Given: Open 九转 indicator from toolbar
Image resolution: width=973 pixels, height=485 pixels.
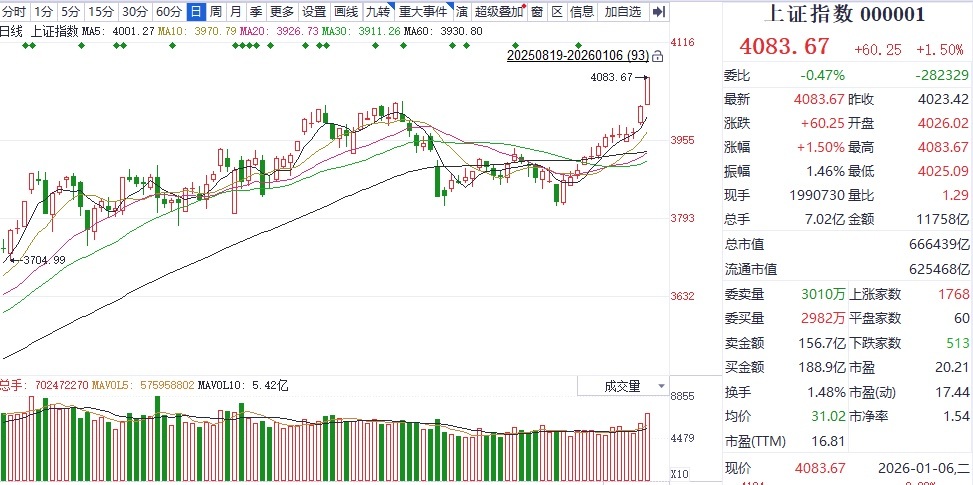Looking at the screenshot, I should pyautogui.click(x=376, y=12).
